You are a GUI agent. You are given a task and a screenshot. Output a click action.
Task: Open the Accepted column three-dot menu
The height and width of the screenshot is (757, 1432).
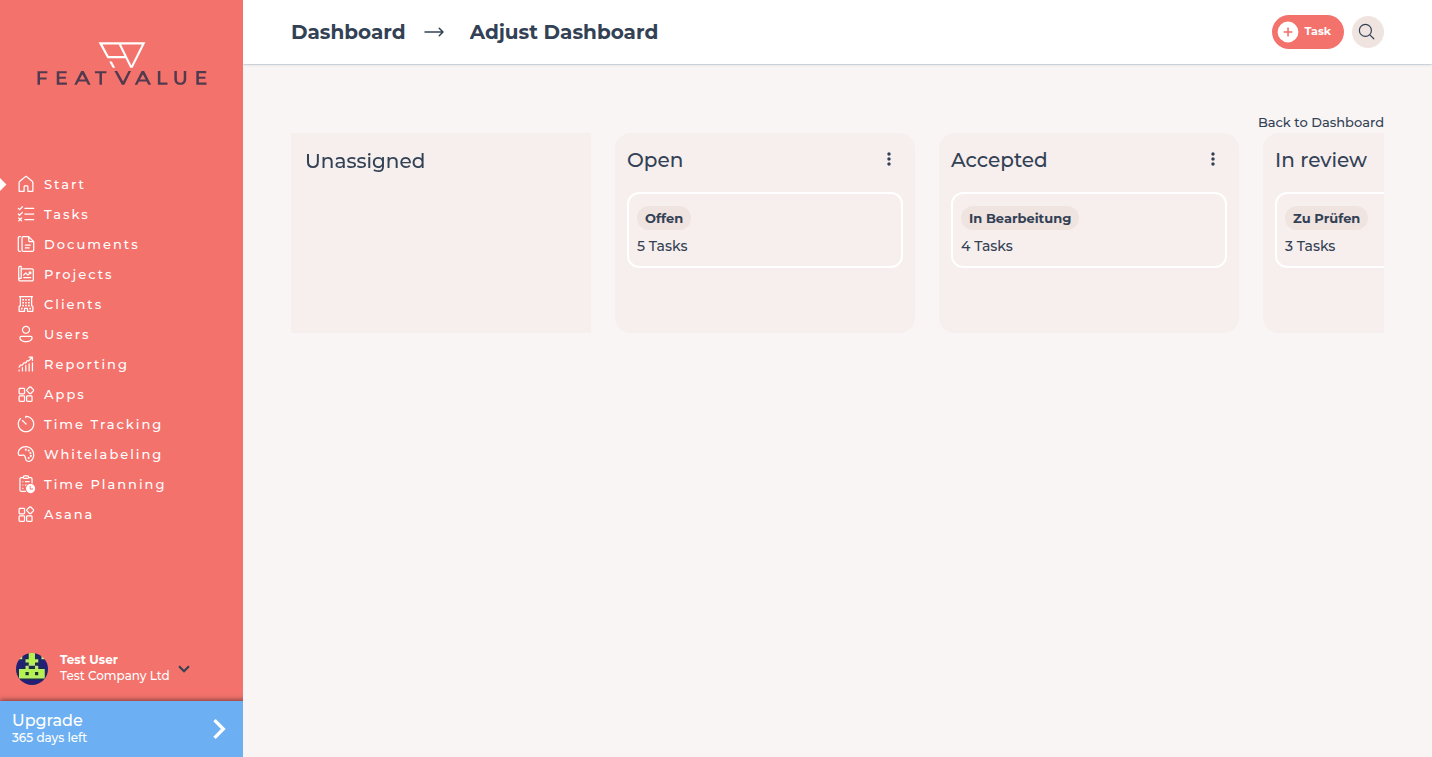coord(1212,159)
